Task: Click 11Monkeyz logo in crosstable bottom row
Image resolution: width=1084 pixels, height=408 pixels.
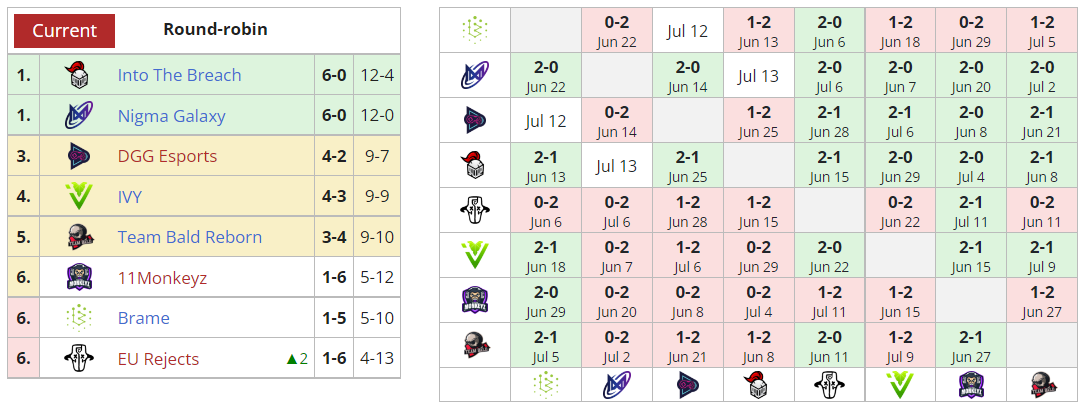Action: pos(971,384)
